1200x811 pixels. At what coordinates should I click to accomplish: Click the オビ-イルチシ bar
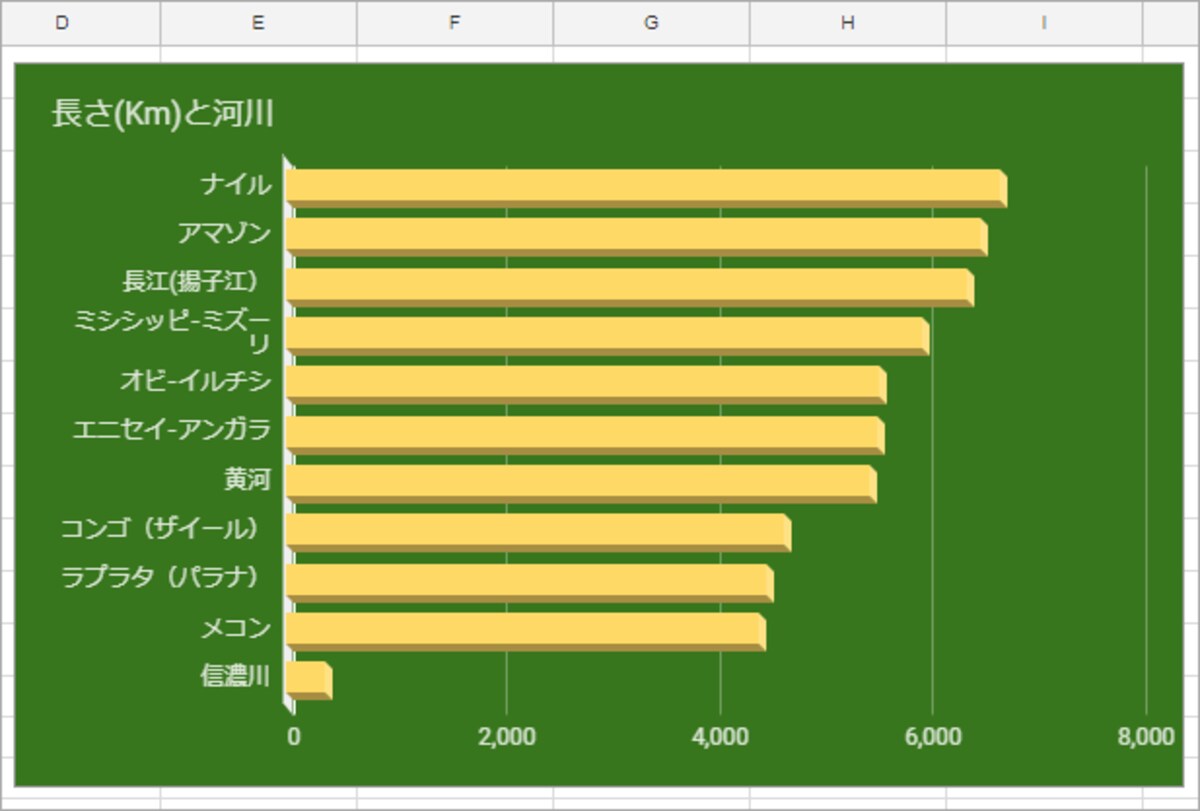[586, 385]
